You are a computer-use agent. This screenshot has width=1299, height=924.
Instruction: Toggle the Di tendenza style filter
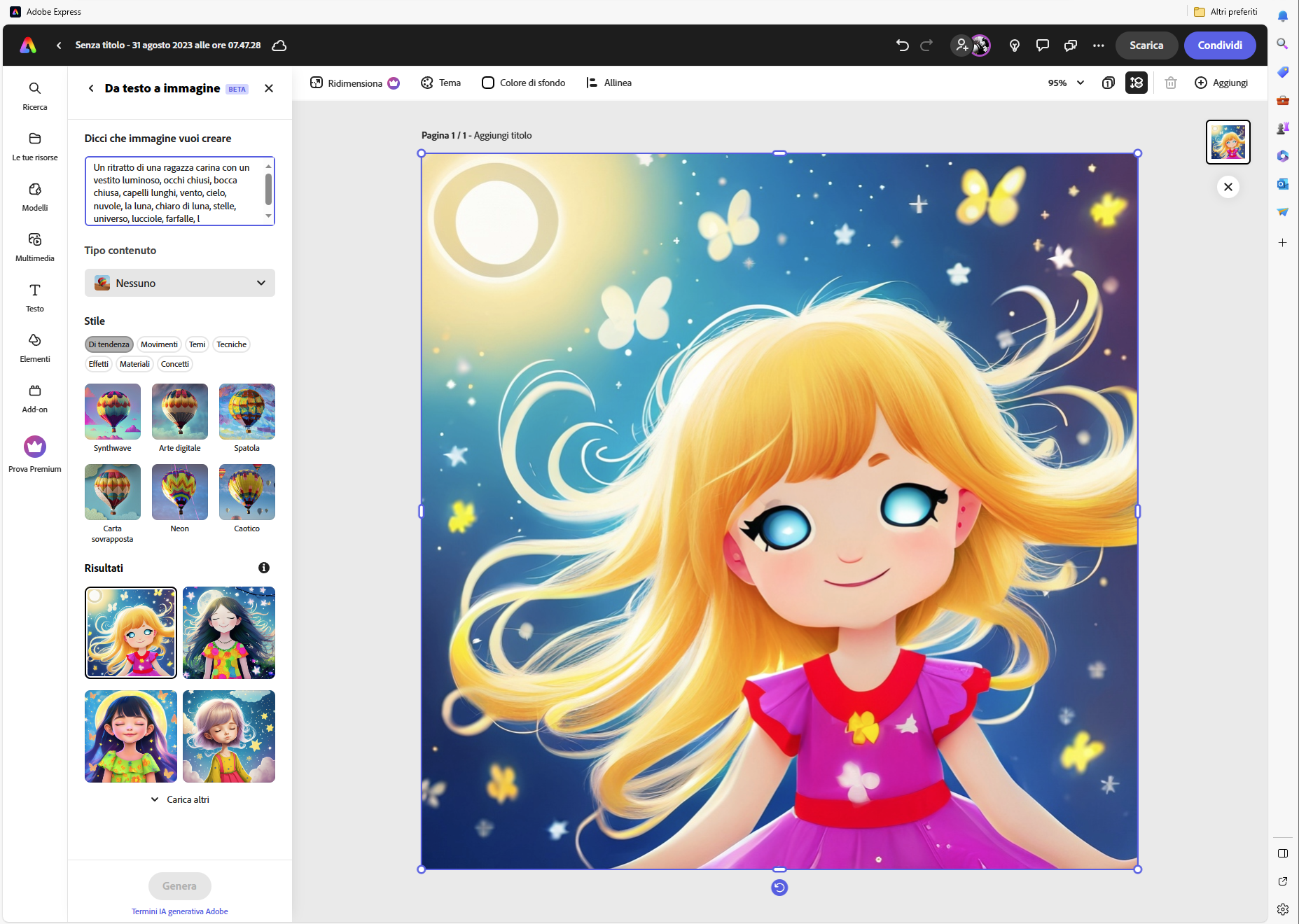109,344
